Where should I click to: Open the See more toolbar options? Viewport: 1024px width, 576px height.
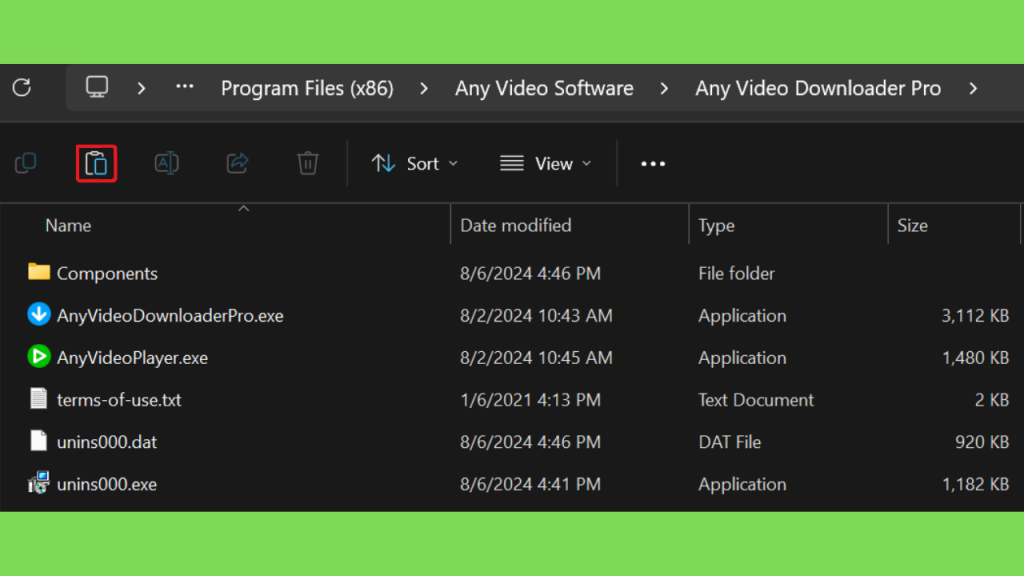653,164
